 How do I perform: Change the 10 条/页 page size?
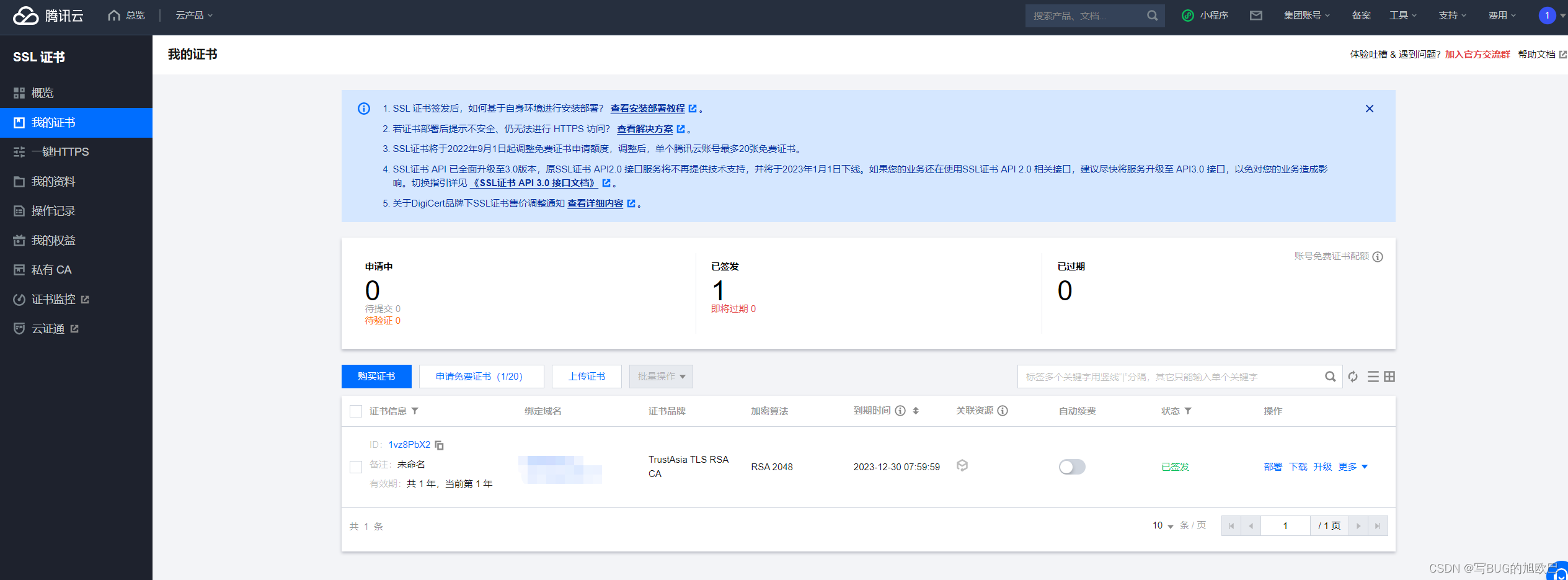coord(1163,526)
